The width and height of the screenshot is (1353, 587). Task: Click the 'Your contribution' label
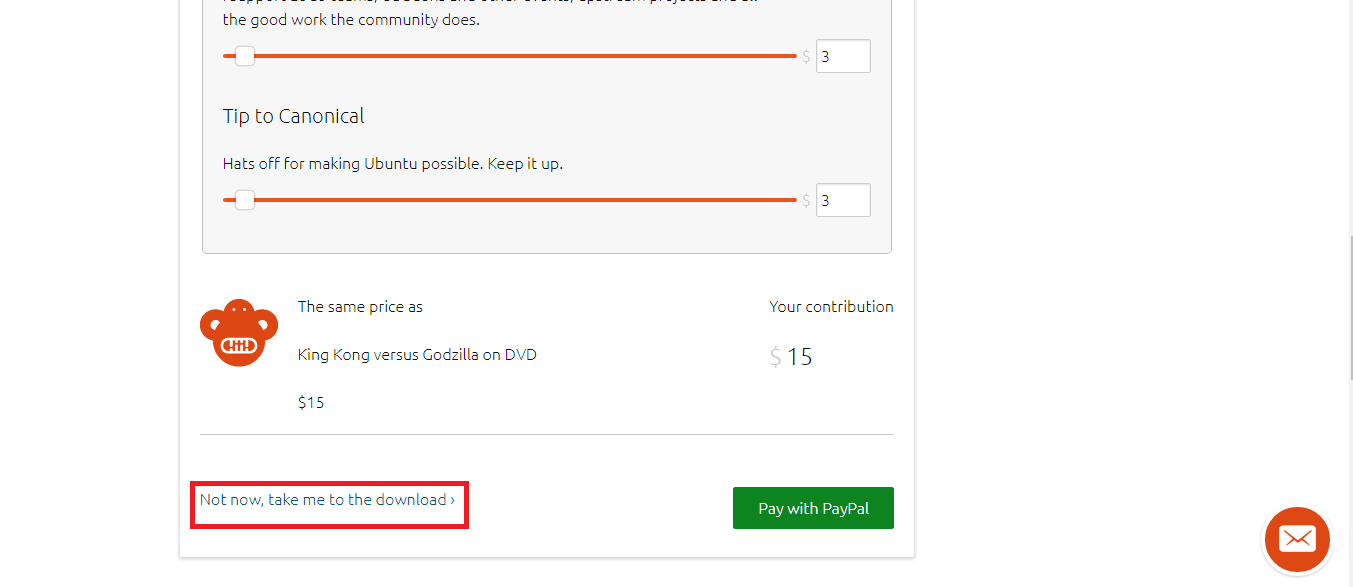coord(831,307)
